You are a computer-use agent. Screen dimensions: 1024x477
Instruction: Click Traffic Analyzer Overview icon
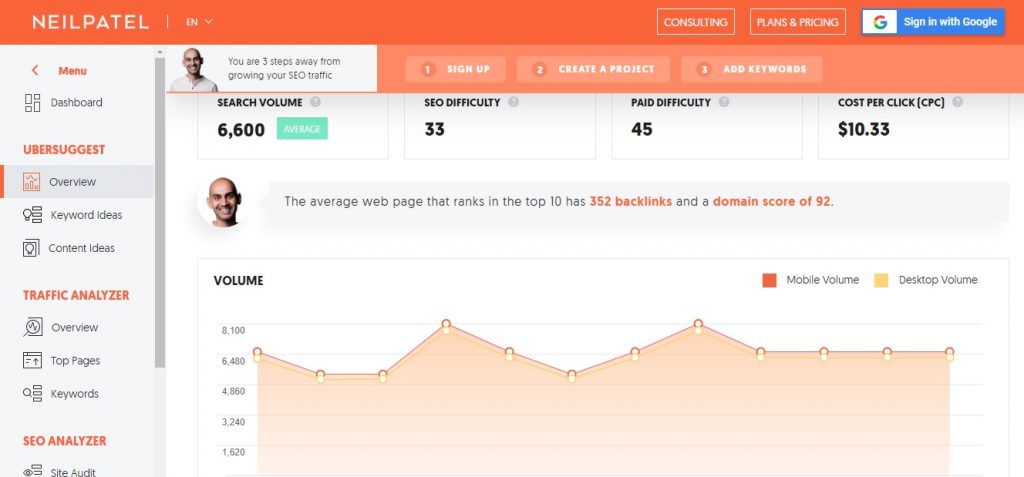point(33,327)
